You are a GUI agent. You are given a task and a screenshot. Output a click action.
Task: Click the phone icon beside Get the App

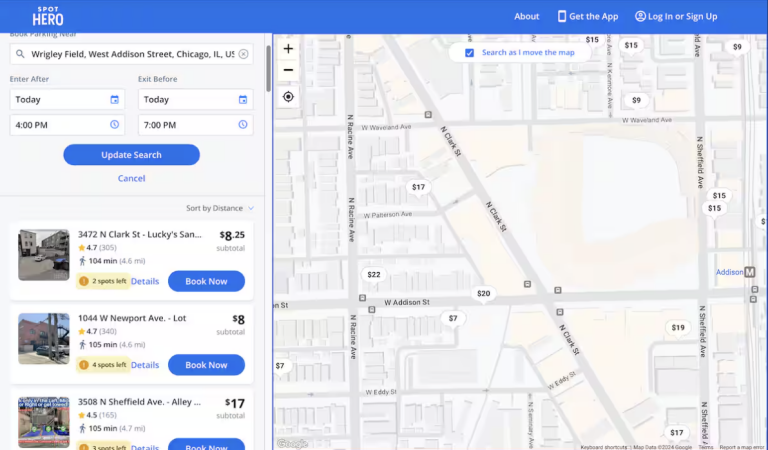(562, 16)
